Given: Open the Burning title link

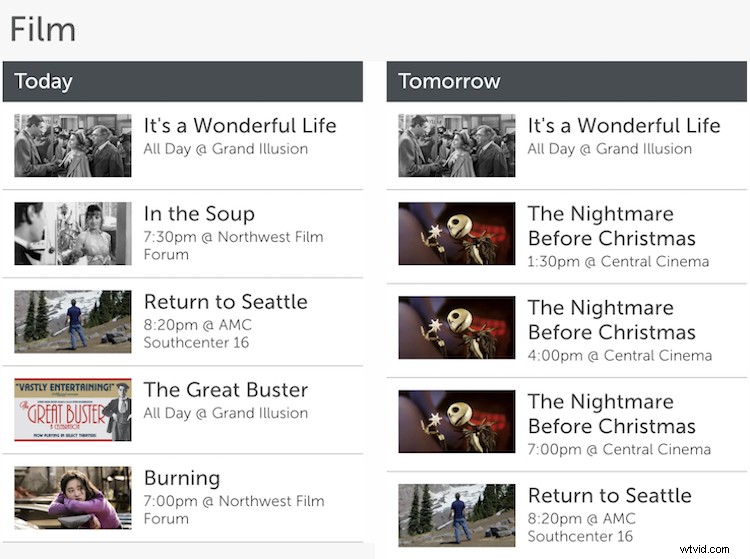Looking at the screenshot, I should pyautogui.click(x=181, y=478).
